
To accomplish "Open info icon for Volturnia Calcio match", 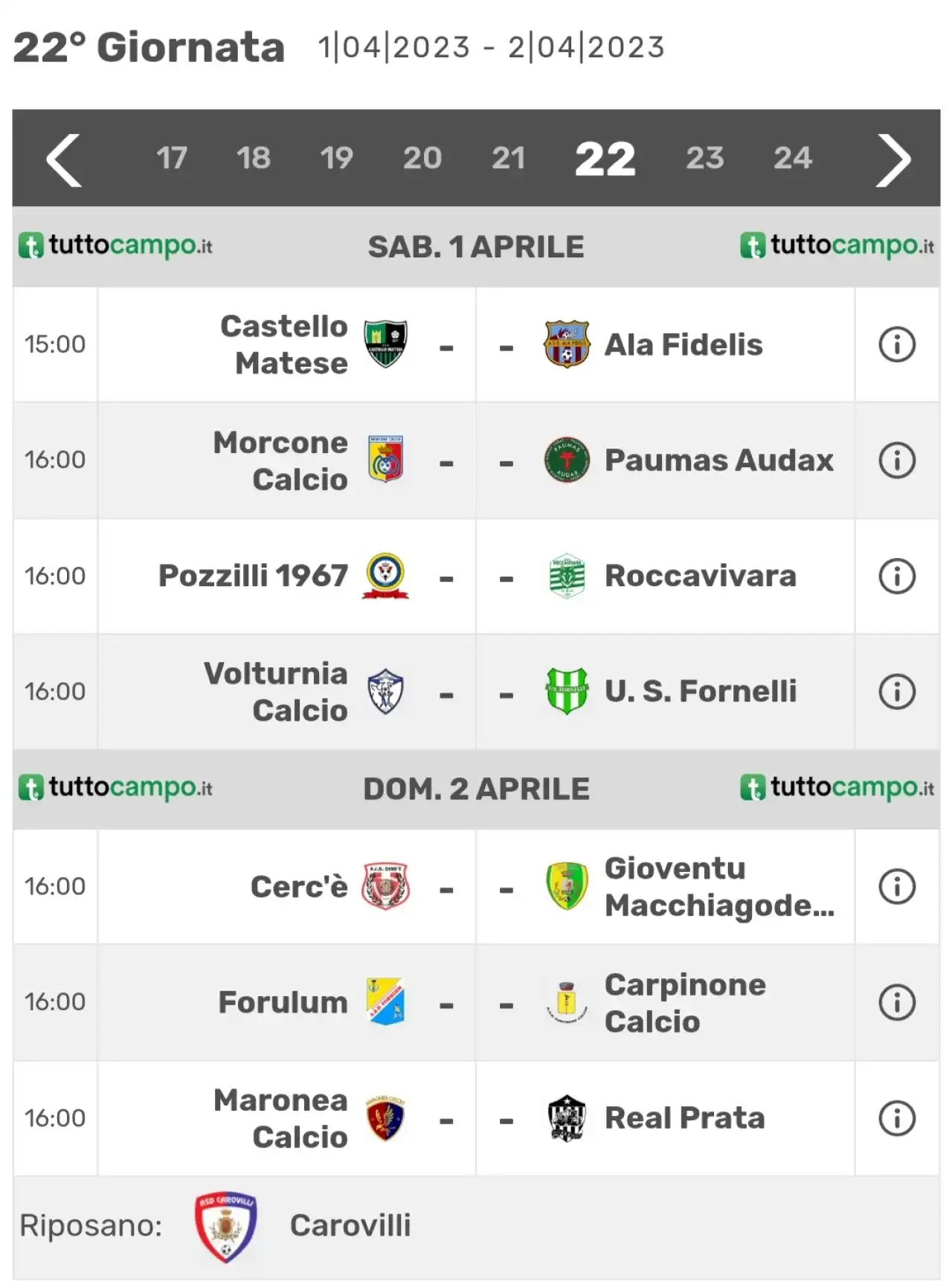I will pyautogui.click(x=897, y=692).
